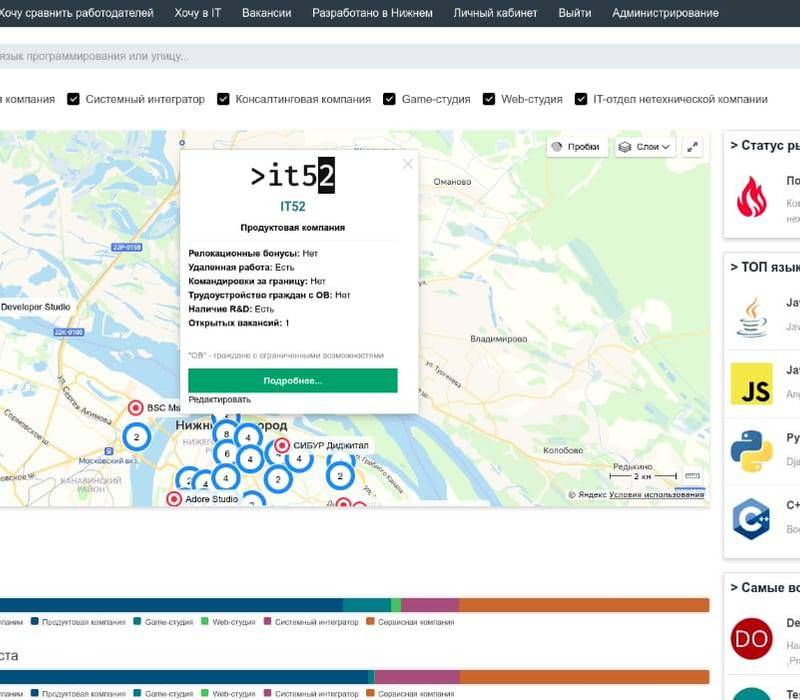This screenshot has width=800, height=700.
Task: Toggle Системный интегратор legend in first chart
Action: coord(311,622)
